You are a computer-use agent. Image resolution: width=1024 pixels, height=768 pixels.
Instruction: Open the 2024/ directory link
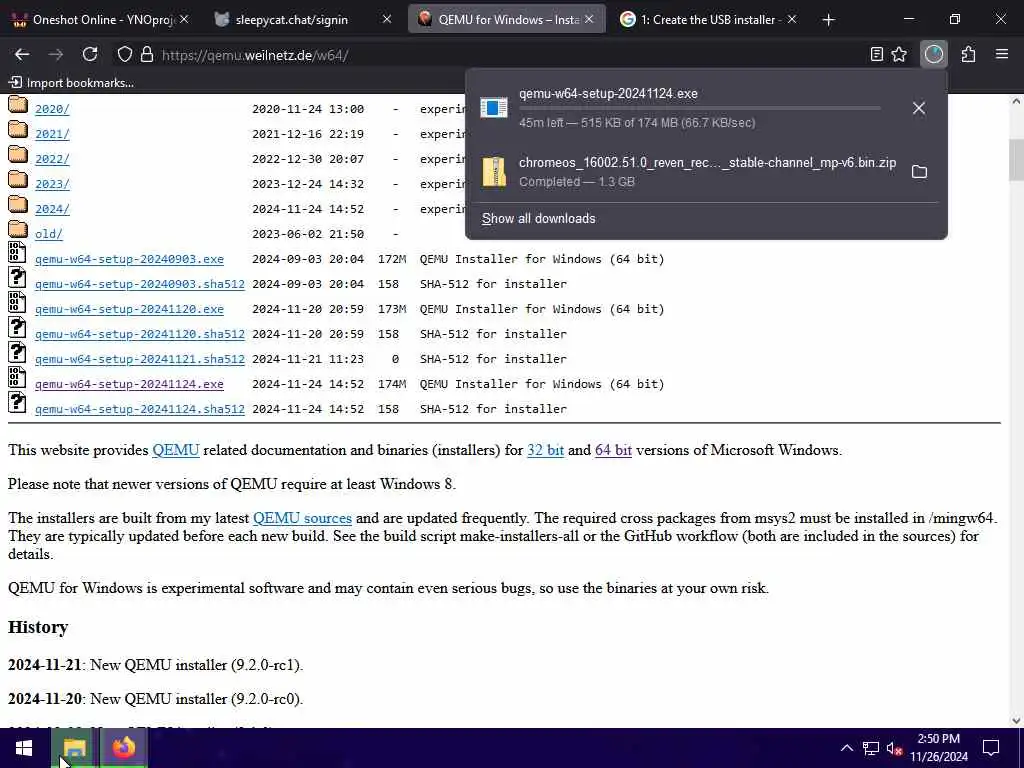(x=52, y=209)
